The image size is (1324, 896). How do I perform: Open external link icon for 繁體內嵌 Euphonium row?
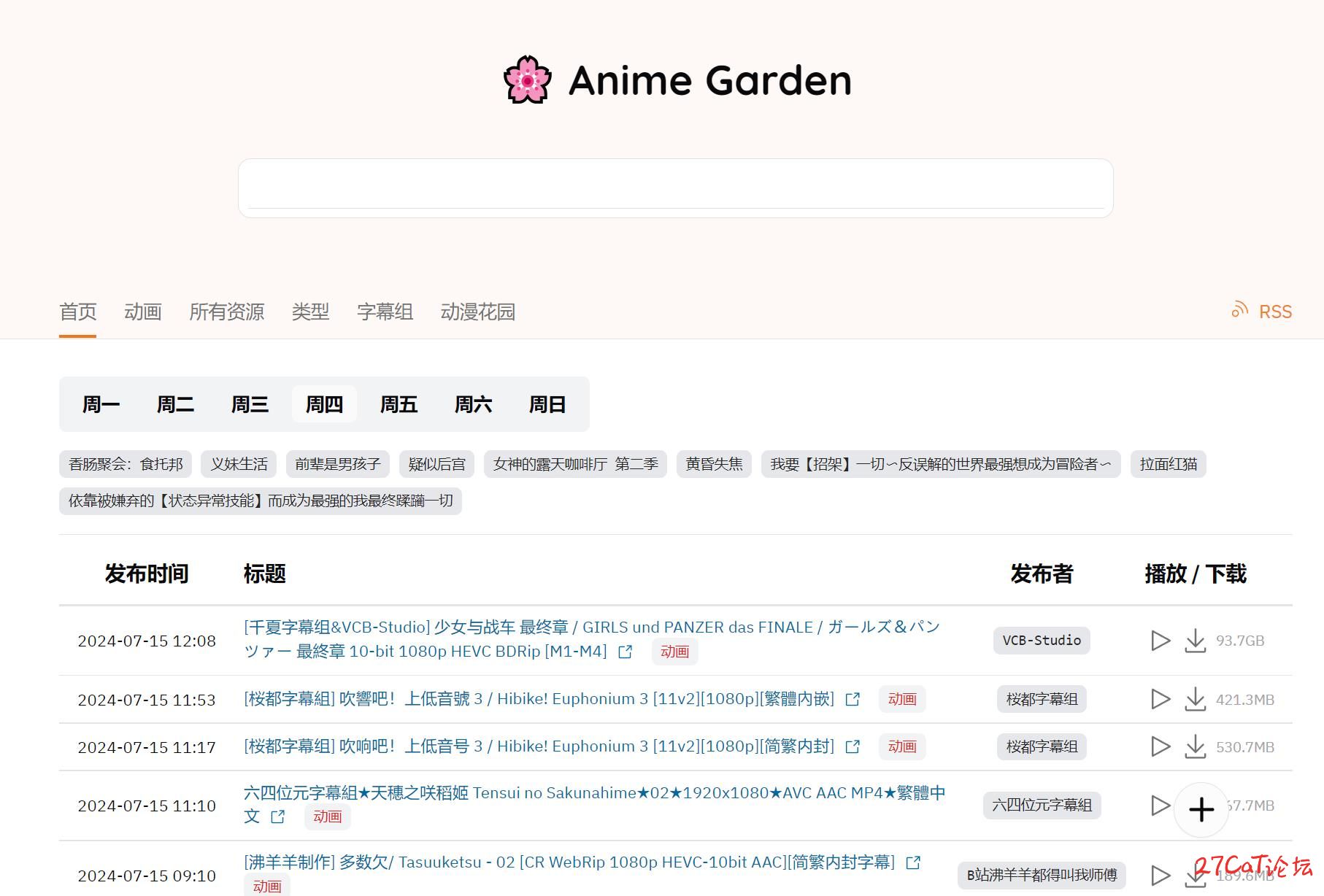852,699
